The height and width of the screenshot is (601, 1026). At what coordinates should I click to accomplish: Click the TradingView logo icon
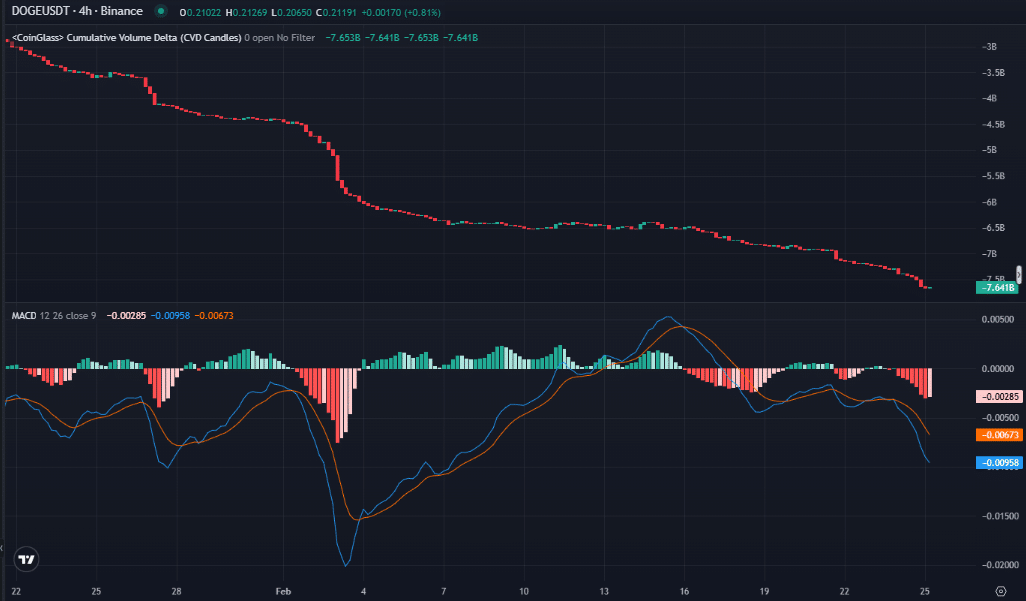(x=27, y=560)
